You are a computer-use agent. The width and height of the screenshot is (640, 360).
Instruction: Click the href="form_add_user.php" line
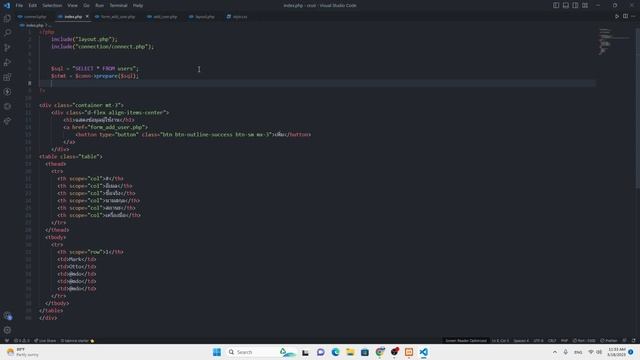pyautogui.click(x=105, y=127)
